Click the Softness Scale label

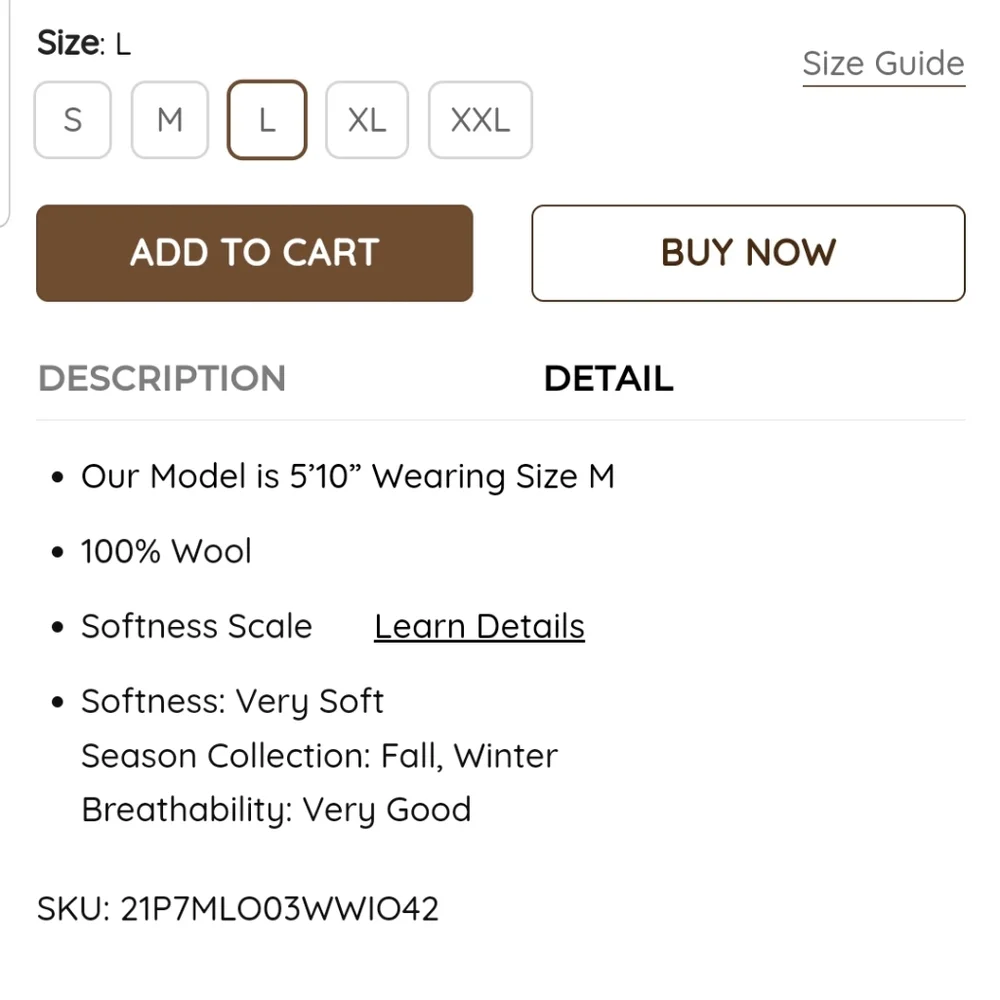(x=197, y=627)
